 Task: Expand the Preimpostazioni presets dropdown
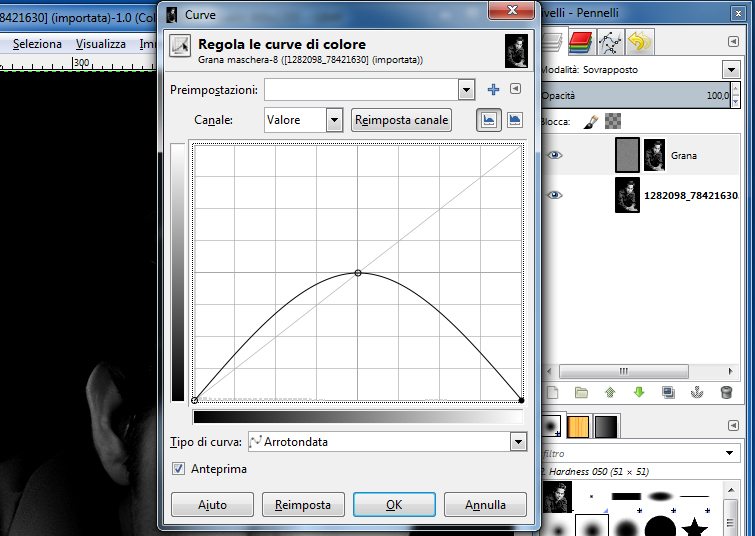coord(465,90)
